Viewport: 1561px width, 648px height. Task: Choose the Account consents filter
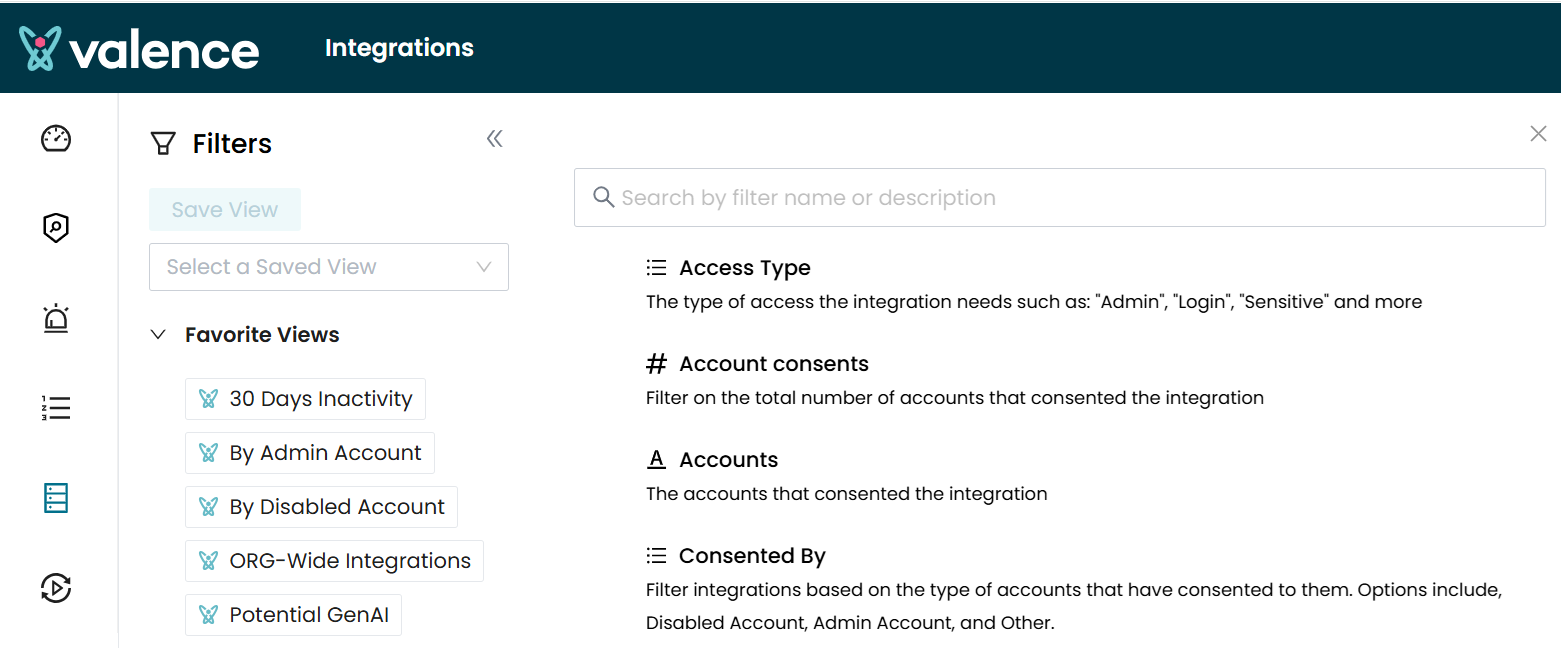coord(773,364)
